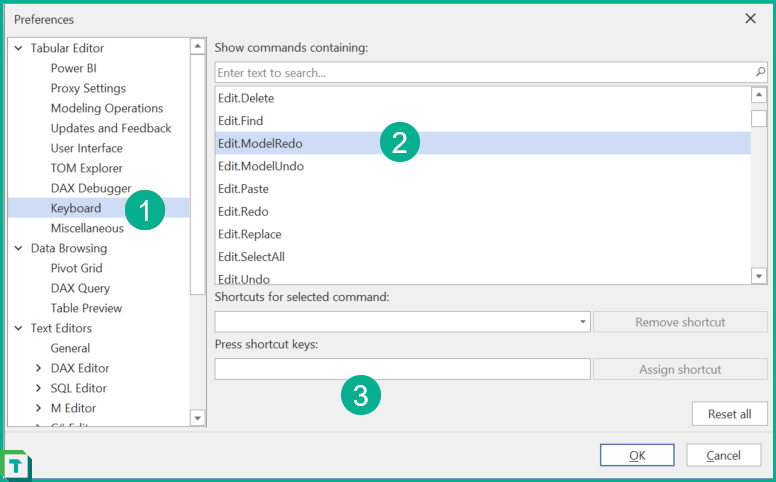Open the Proxy Settings page

(x=88, y=88)
